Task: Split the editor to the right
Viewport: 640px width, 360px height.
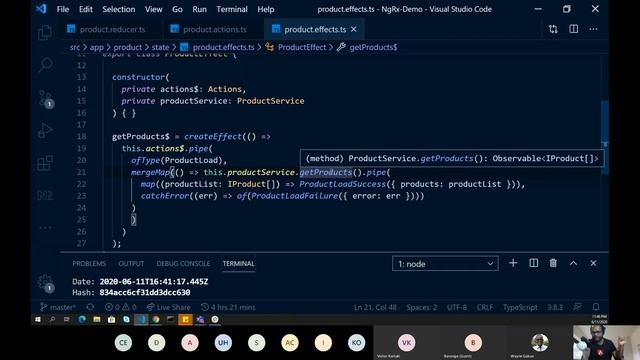Action: (573, 29)
